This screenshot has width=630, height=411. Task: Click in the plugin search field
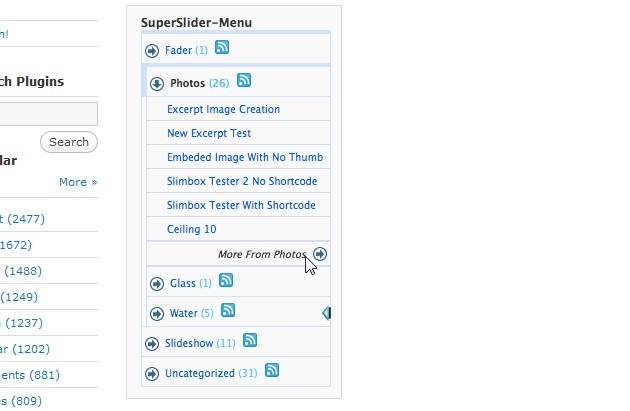coord(48,113)
